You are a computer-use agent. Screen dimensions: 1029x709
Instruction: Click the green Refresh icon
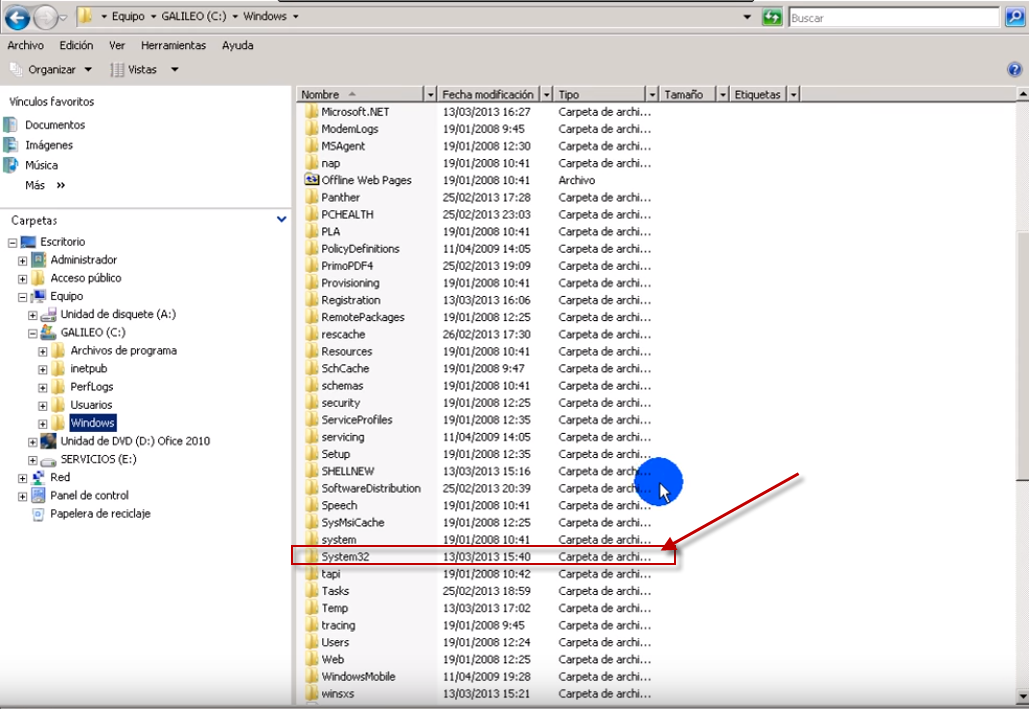coord(771,17)
